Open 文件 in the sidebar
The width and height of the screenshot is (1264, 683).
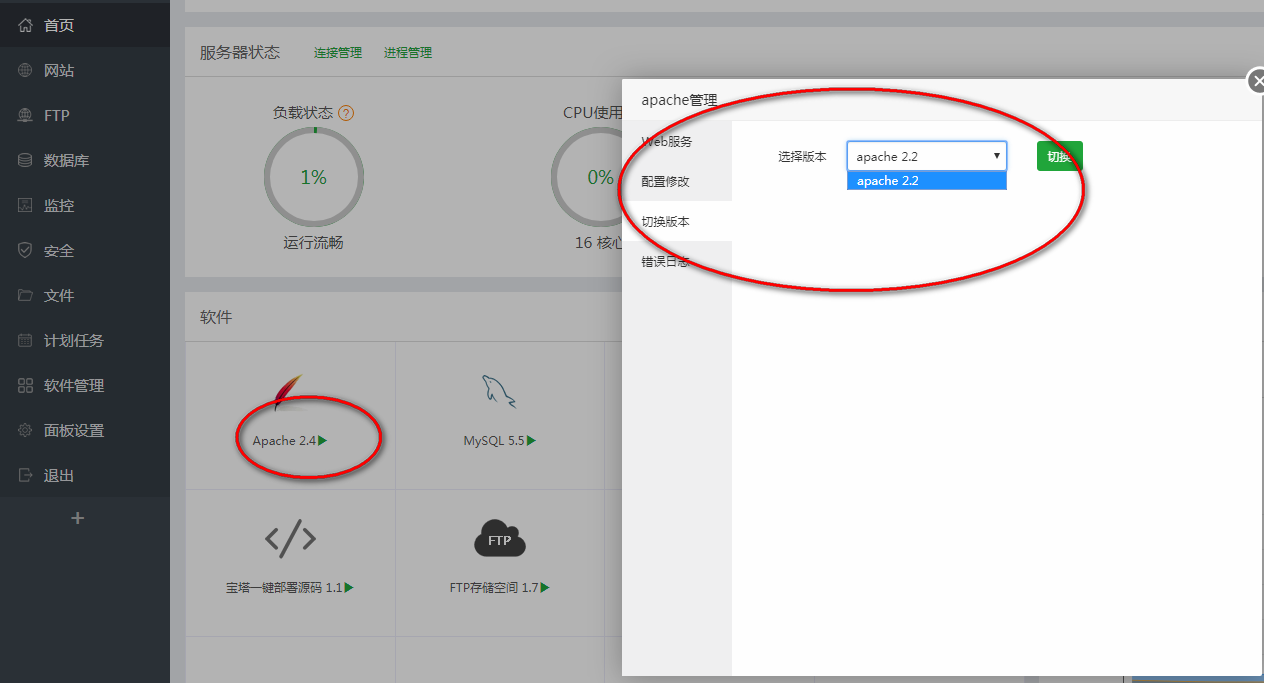tap(85, 295)
